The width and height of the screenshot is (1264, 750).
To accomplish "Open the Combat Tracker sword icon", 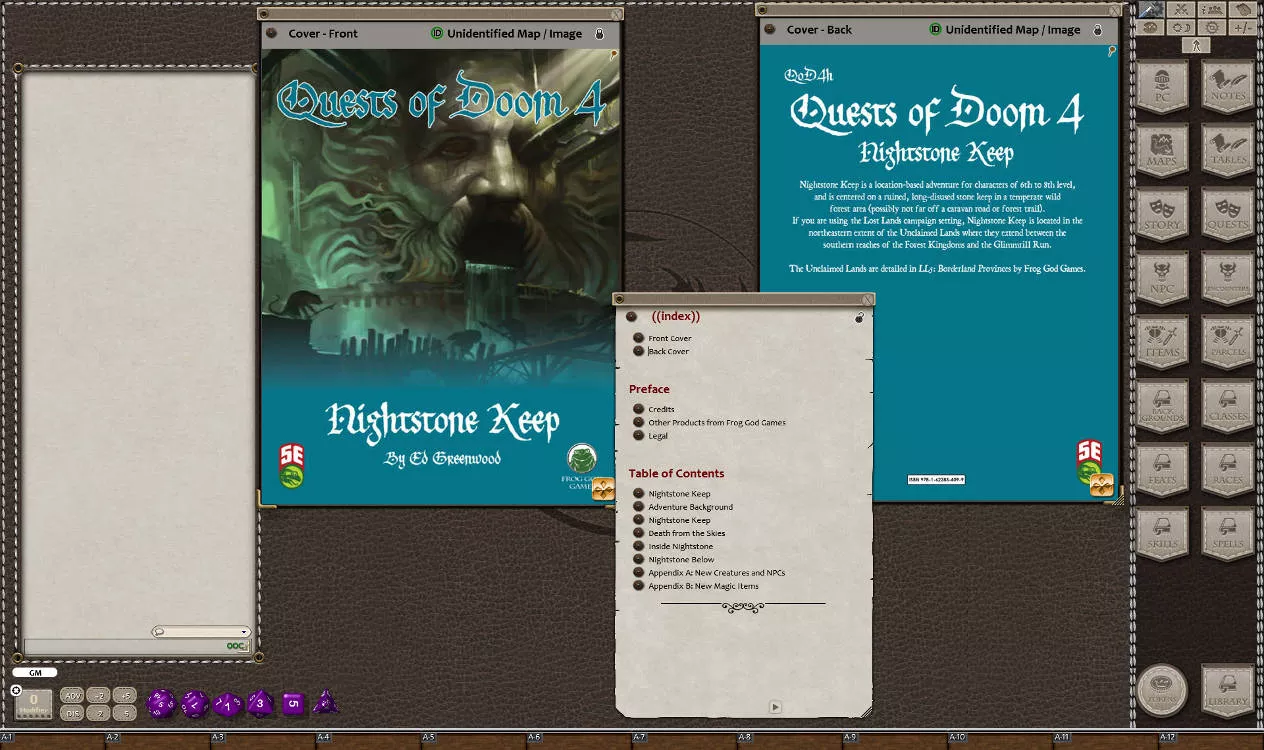I will click(1151, 9).
